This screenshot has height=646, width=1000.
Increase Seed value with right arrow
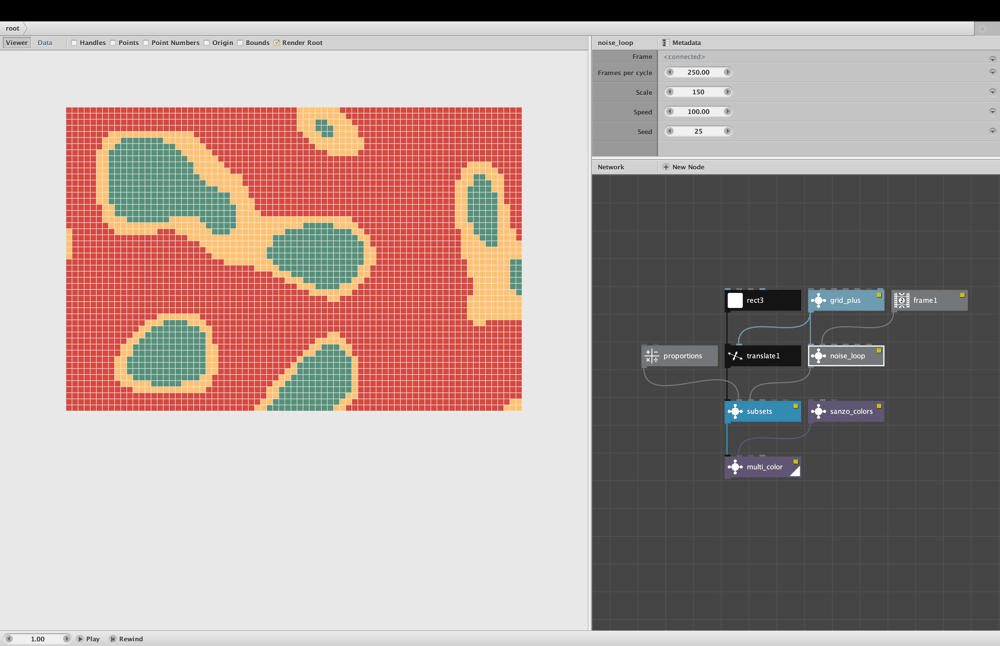(x=727, y=131)
